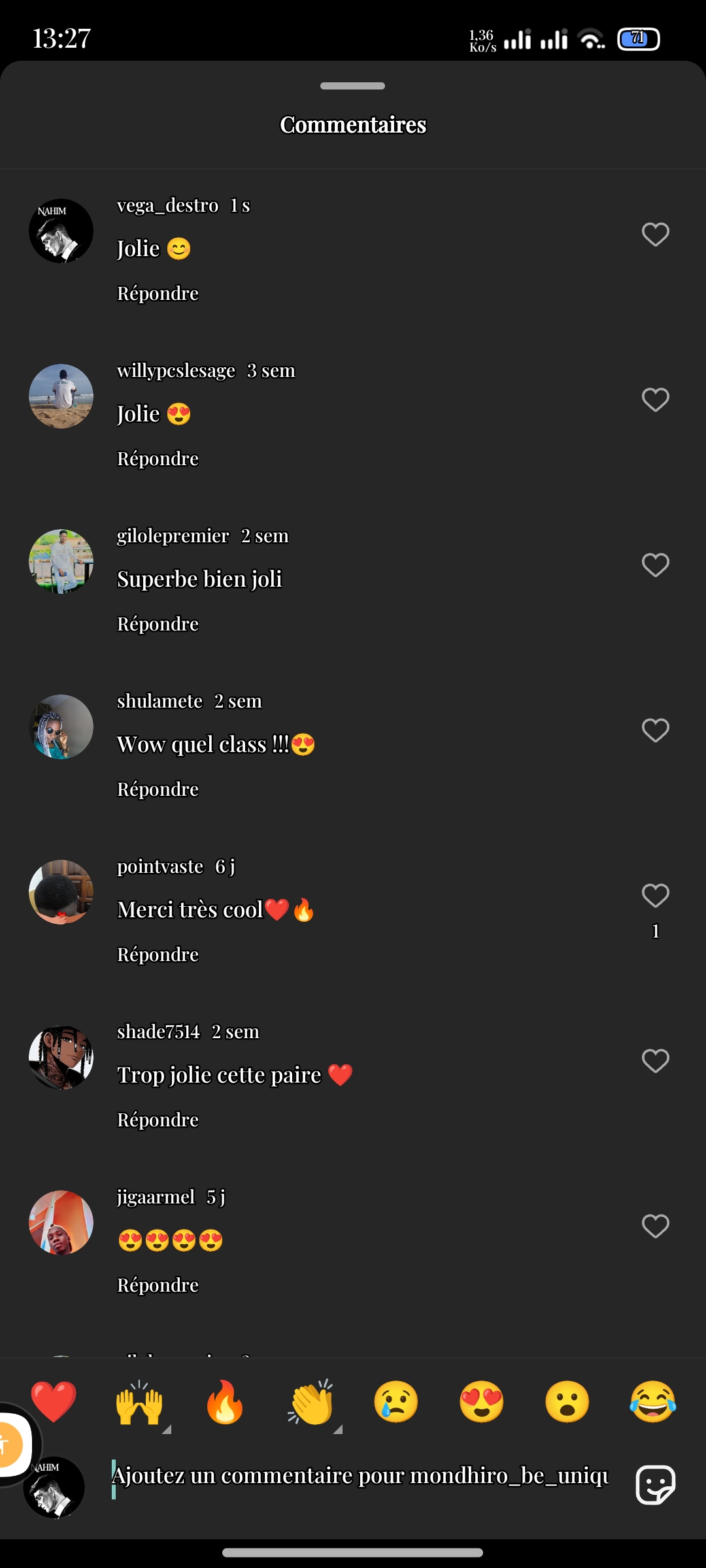Tap the heart-eyes quick-reaction emoji
The image size is (706, 1568).
482,1401
